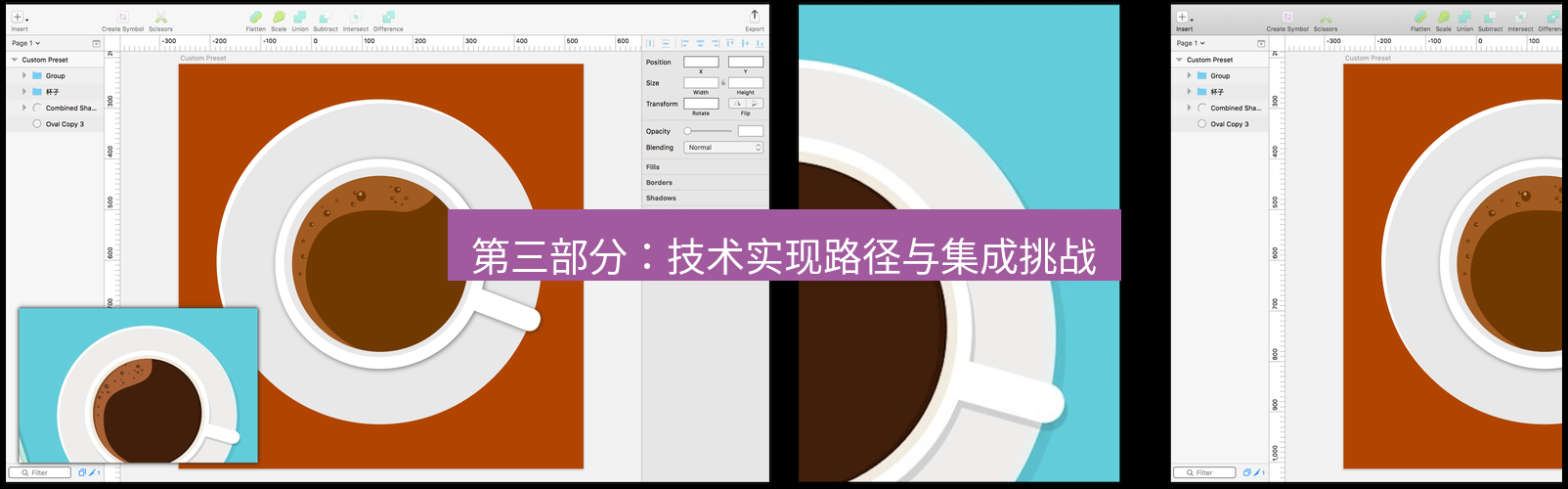Screen dimensions: 1568x489
Task: Collapse Custom Preset artboard in right window
Action: click(x=1180, y=60)
